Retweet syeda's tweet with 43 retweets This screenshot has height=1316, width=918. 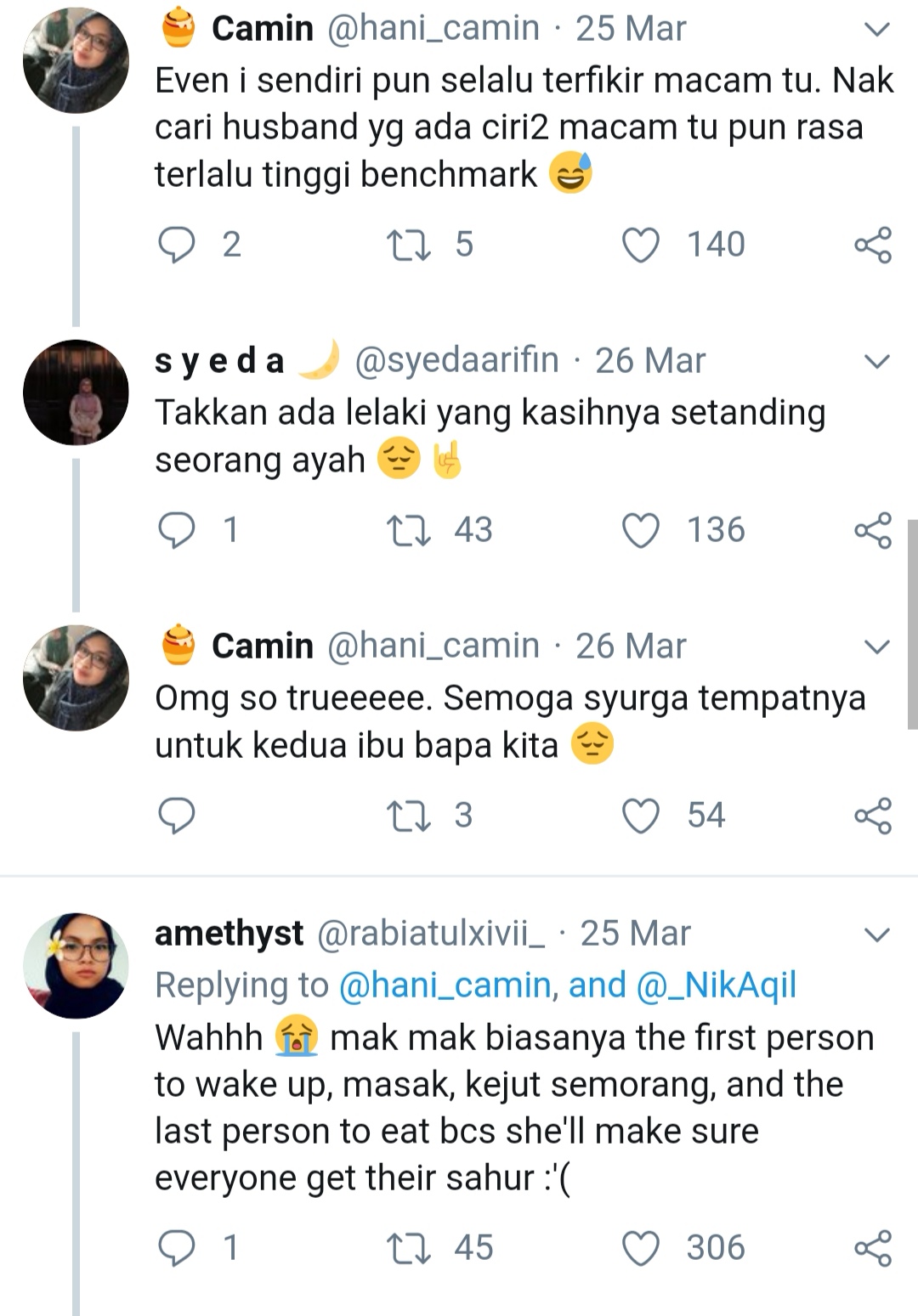tap(409, 530)
